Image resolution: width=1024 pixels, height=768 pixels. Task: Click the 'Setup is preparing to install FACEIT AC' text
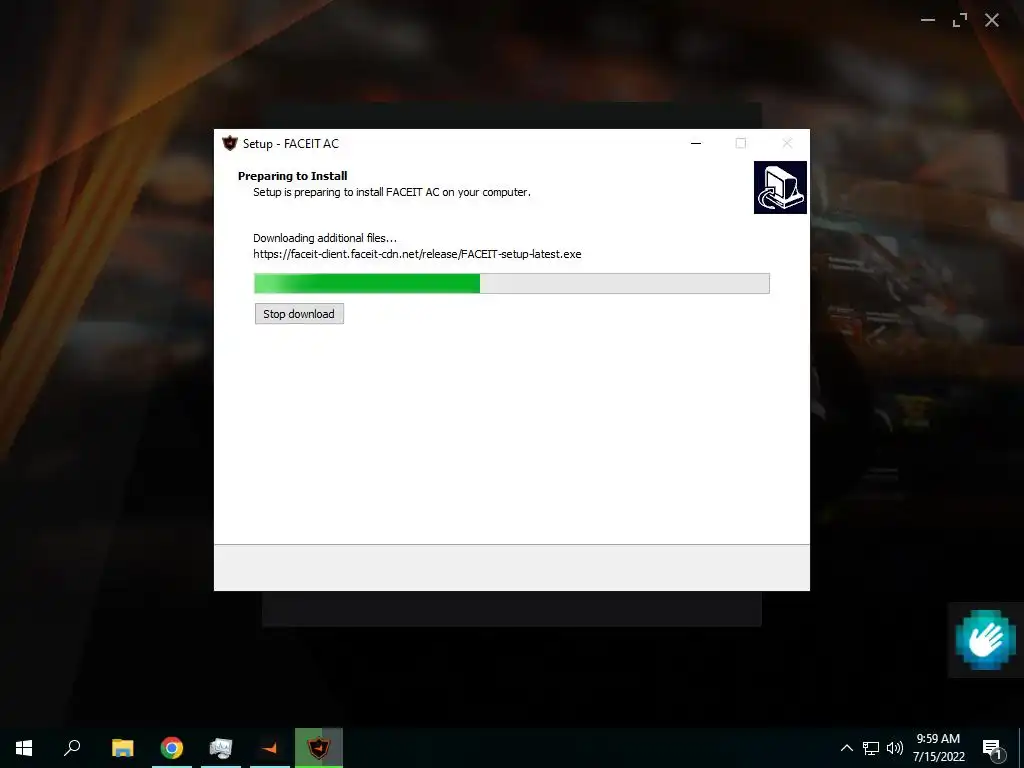392,192
